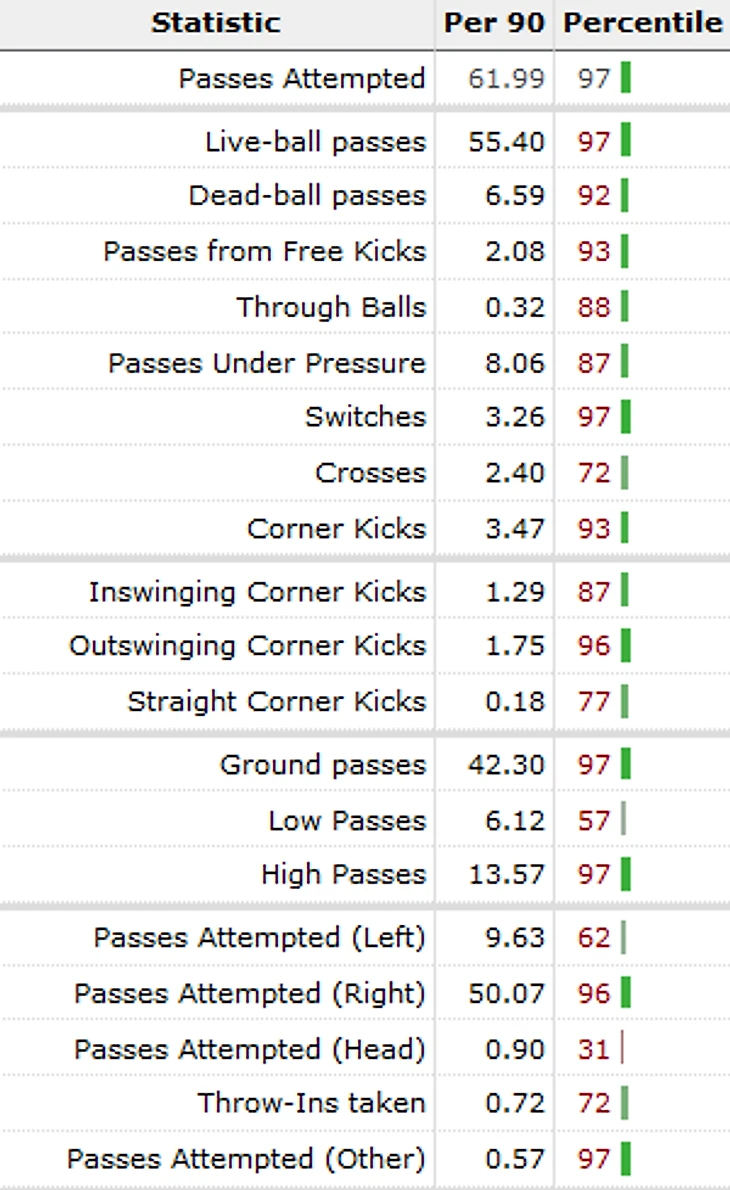The height and width of the screenshot is (1190, 730).
Task: Click the Statistic column header
Action: 216,23
